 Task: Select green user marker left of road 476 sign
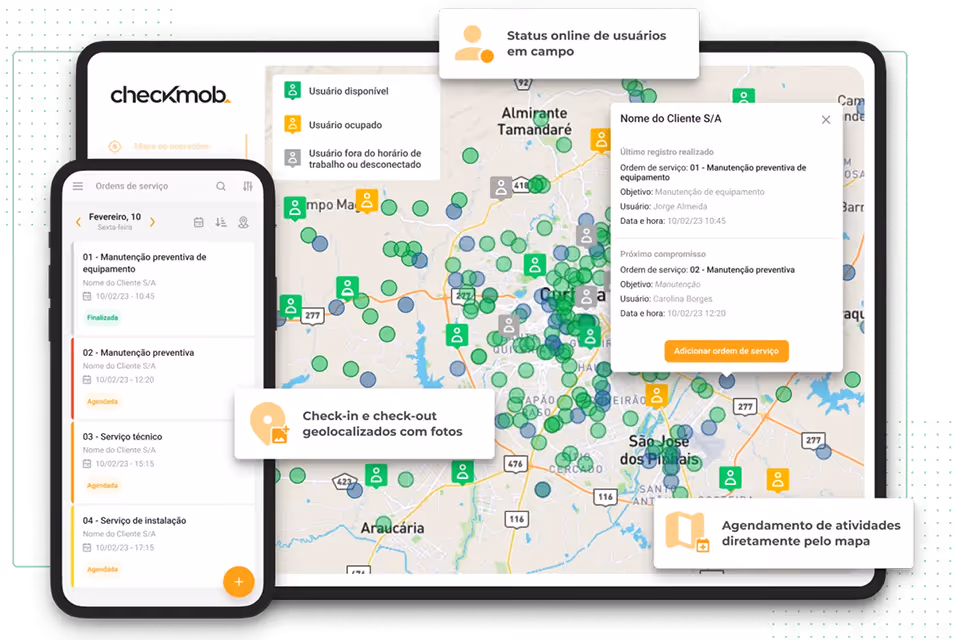(463, 472)
